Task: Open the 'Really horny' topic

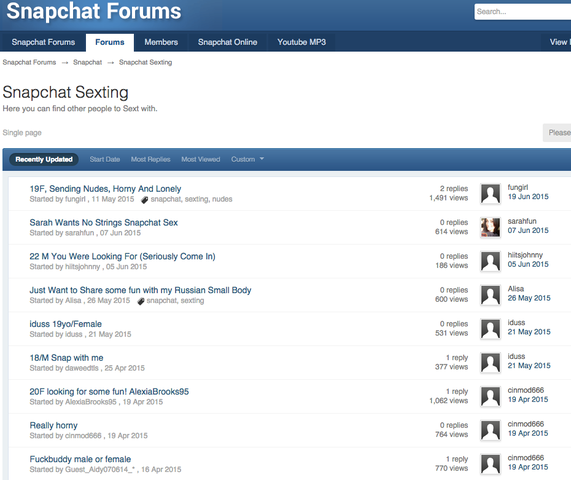Action: pos(54,425)
